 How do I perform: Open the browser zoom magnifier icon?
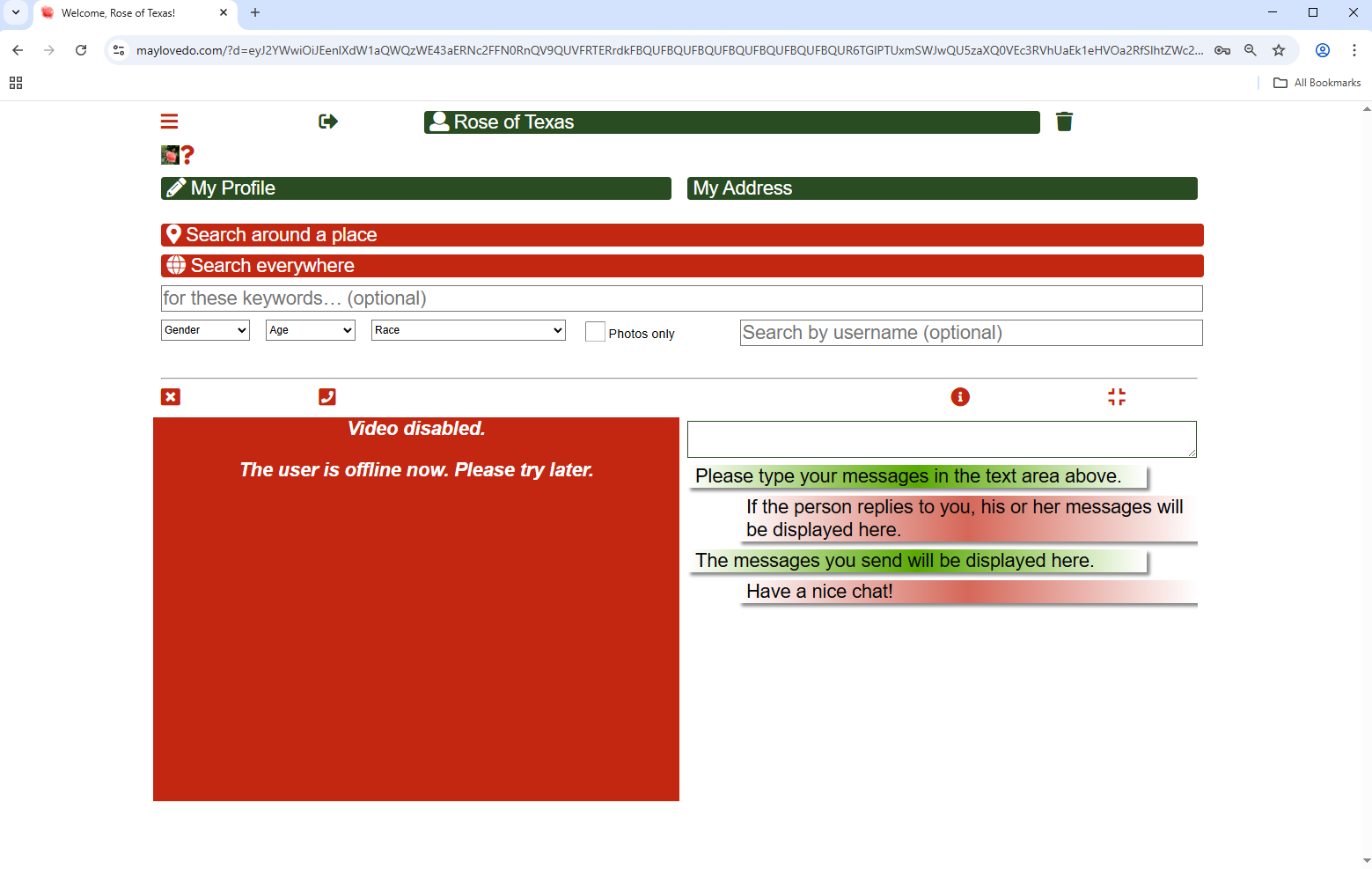point(1250,50)
